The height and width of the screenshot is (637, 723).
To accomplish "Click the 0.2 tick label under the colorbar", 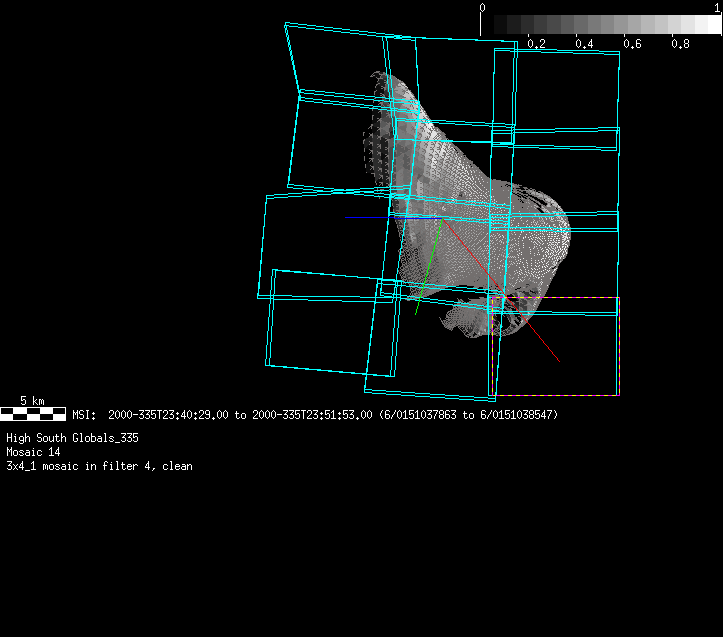I will point(536,44).
